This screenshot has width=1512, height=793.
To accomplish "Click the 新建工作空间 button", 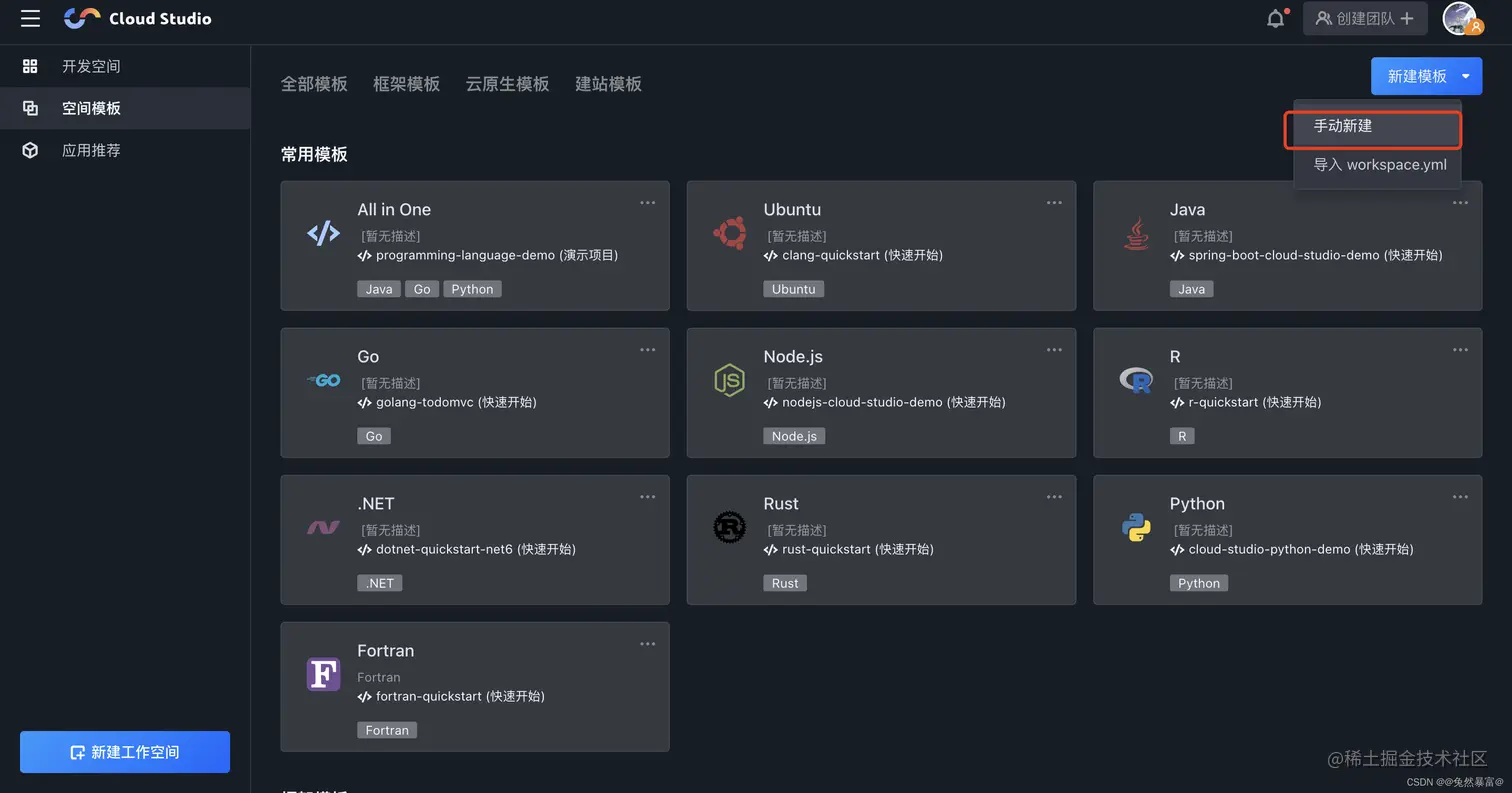I will click(x=125, y=752).
